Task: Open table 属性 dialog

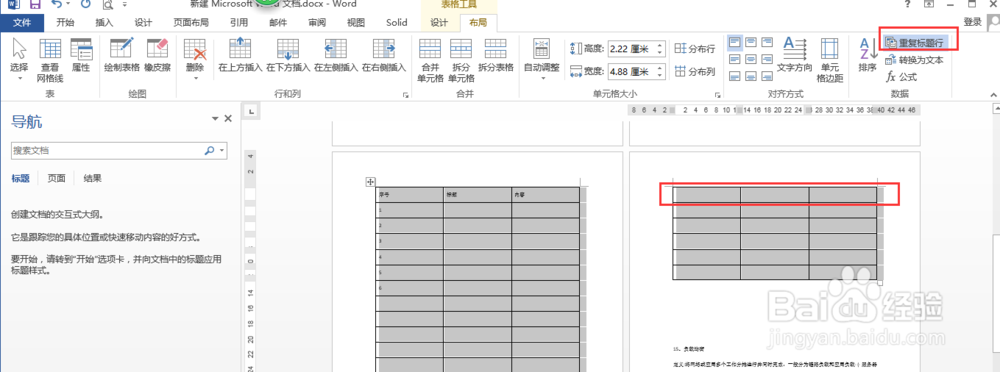Action: point(81,55)
